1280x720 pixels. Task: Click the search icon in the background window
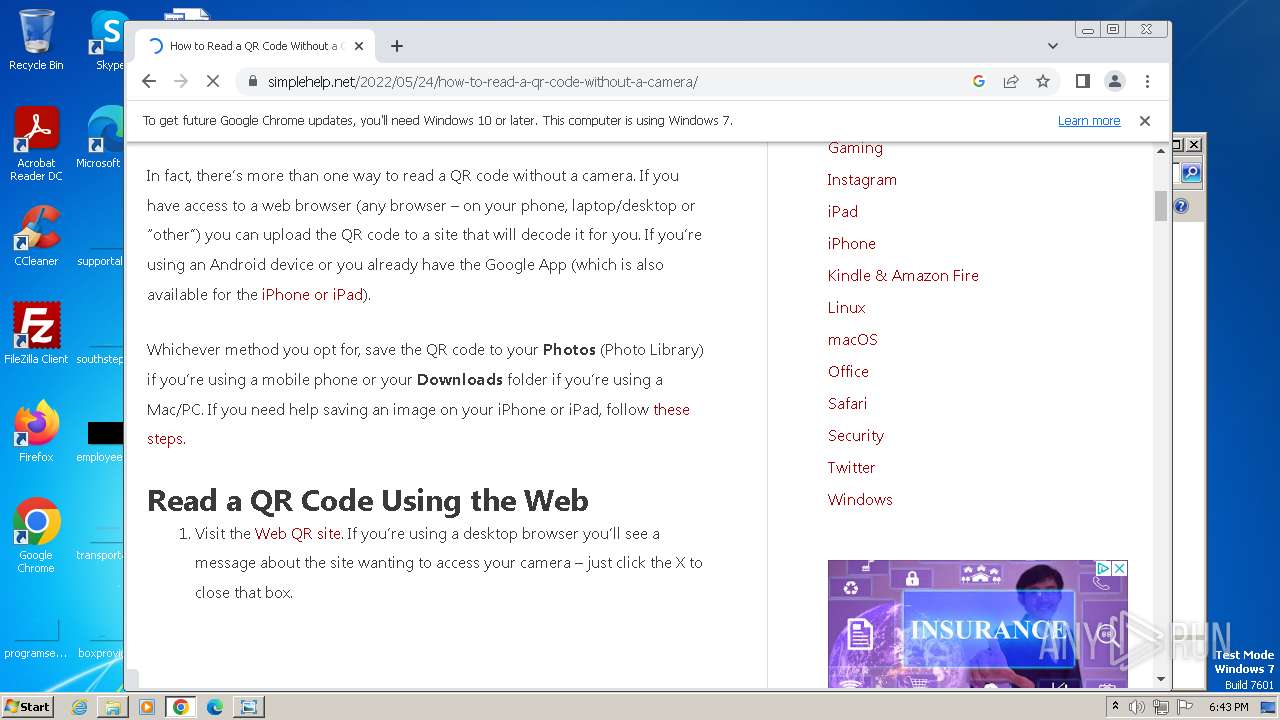1190,173
